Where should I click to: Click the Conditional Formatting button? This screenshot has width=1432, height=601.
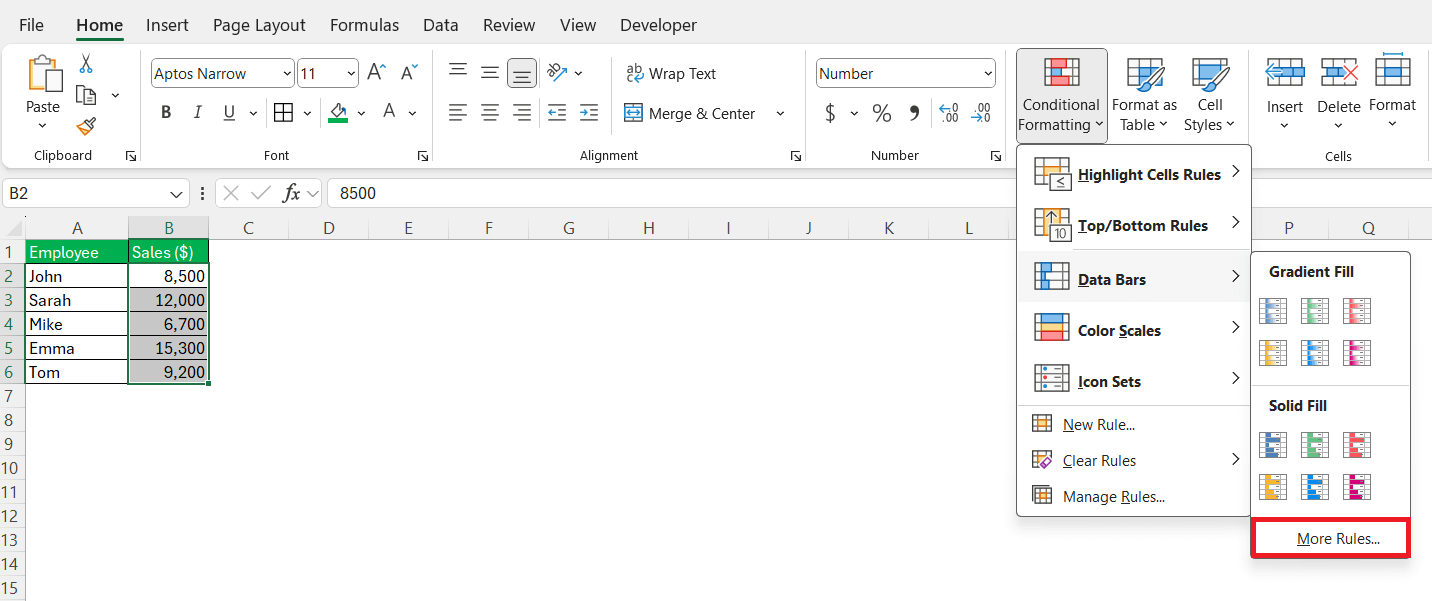pyautogui.click(x=1062, y=95)
